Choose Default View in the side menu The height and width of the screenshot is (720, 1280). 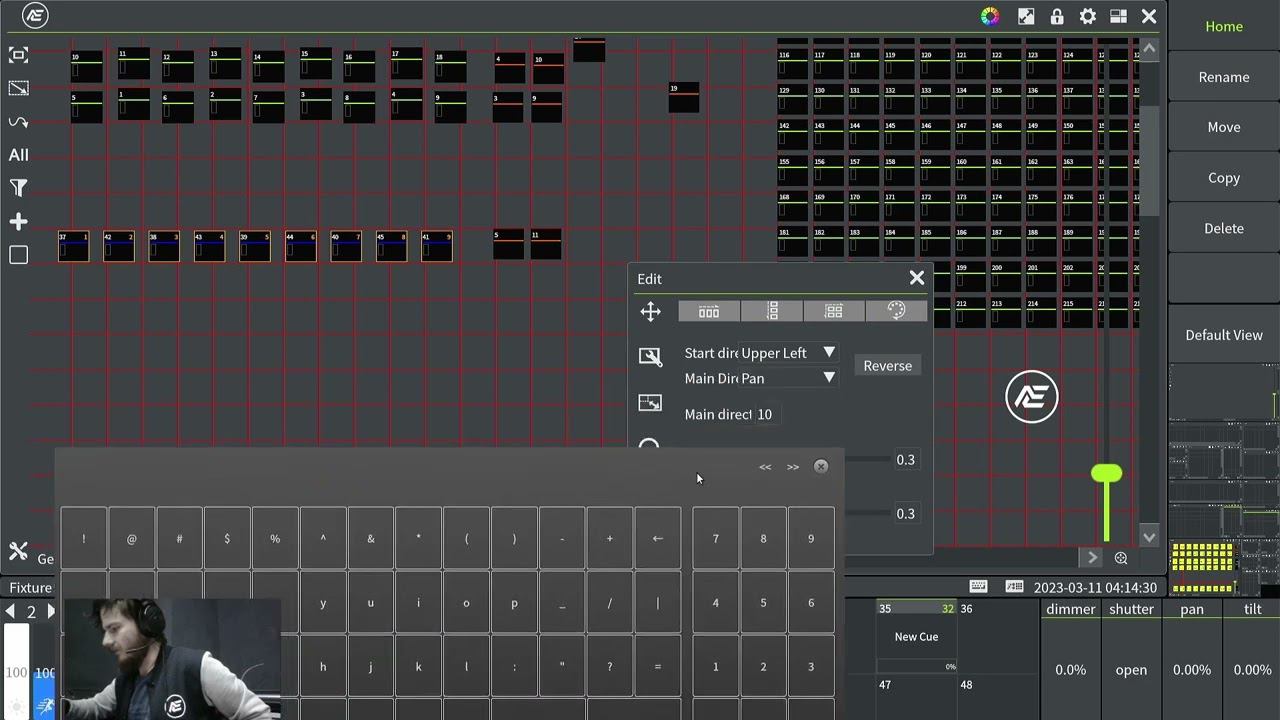[1223, 335]
